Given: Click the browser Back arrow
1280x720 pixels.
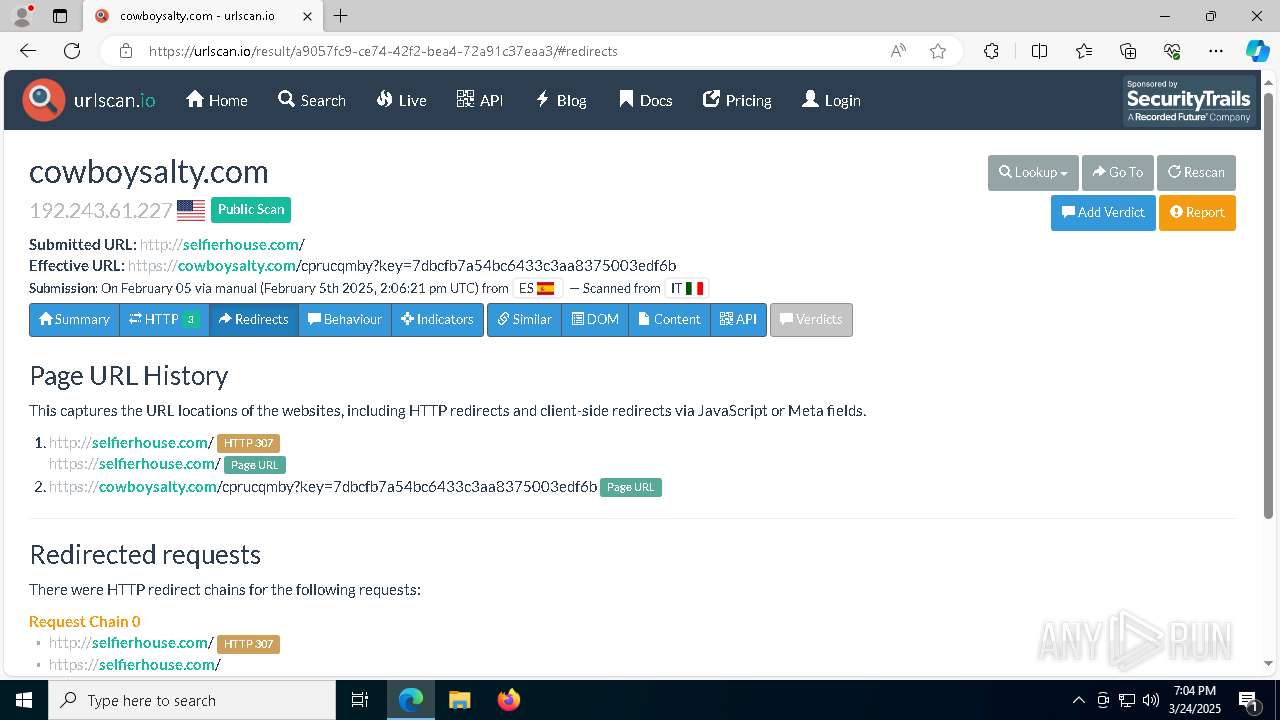Looking at the screenshot, I should coord(28,51).
